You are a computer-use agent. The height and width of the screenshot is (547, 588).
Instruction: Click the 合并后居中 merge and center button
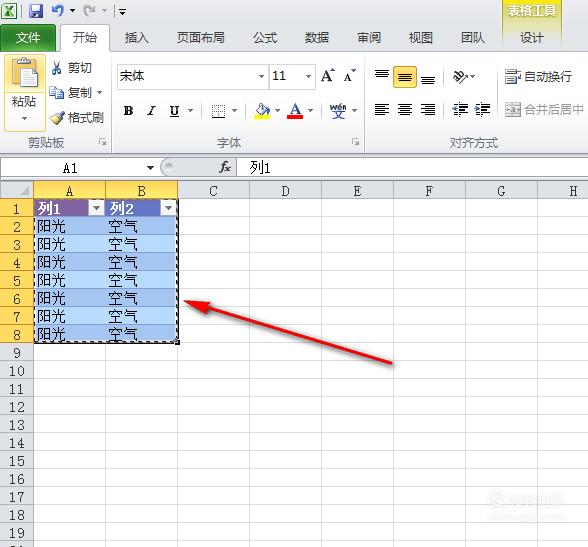pyautogui.click(x=544, y=109)
